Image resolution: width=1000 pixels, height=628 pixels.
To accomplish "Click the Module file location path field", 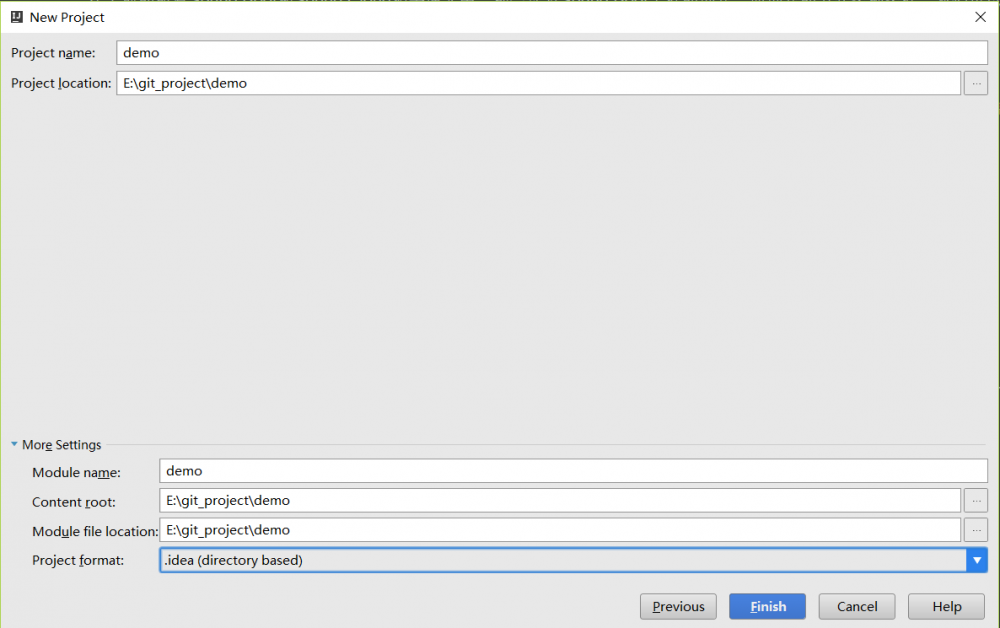I will click(400, 530).
